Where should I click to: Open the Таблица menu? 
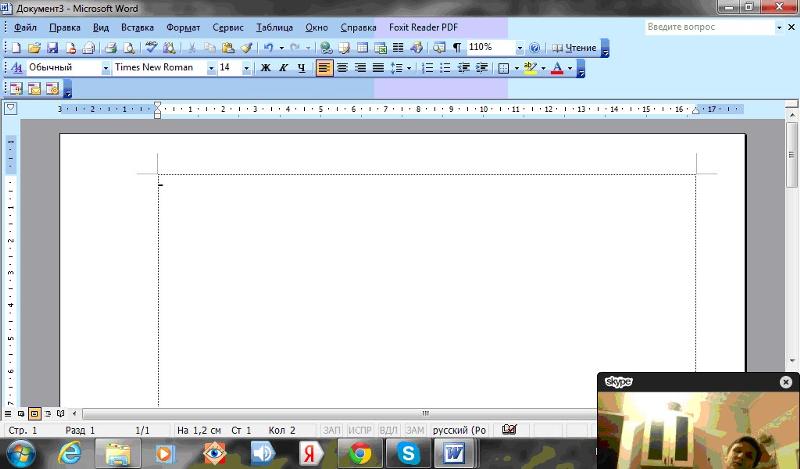click(x=274, y=28)
